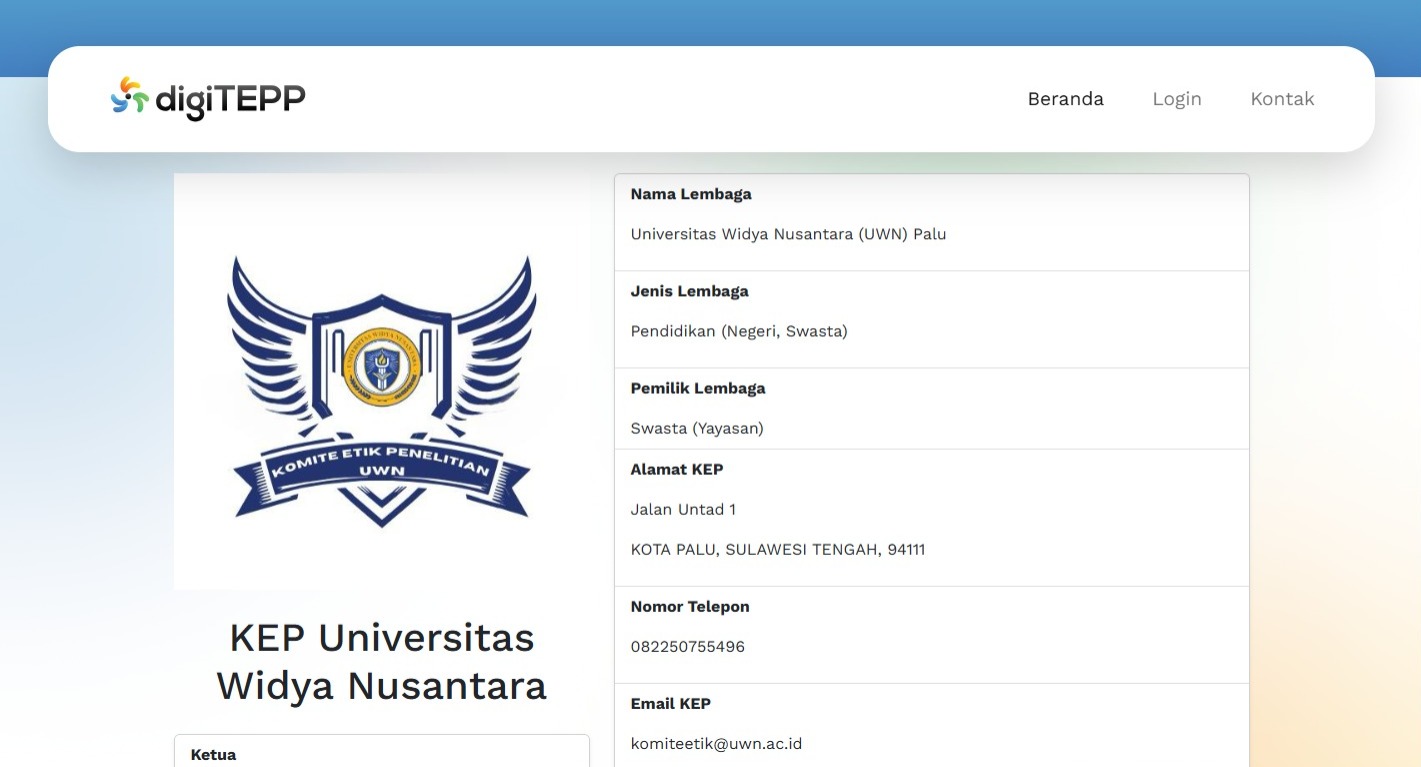Screen dimensions: 1421x767
Task: Click the Nama Lembaga label
Action: [x=691, y=194]
